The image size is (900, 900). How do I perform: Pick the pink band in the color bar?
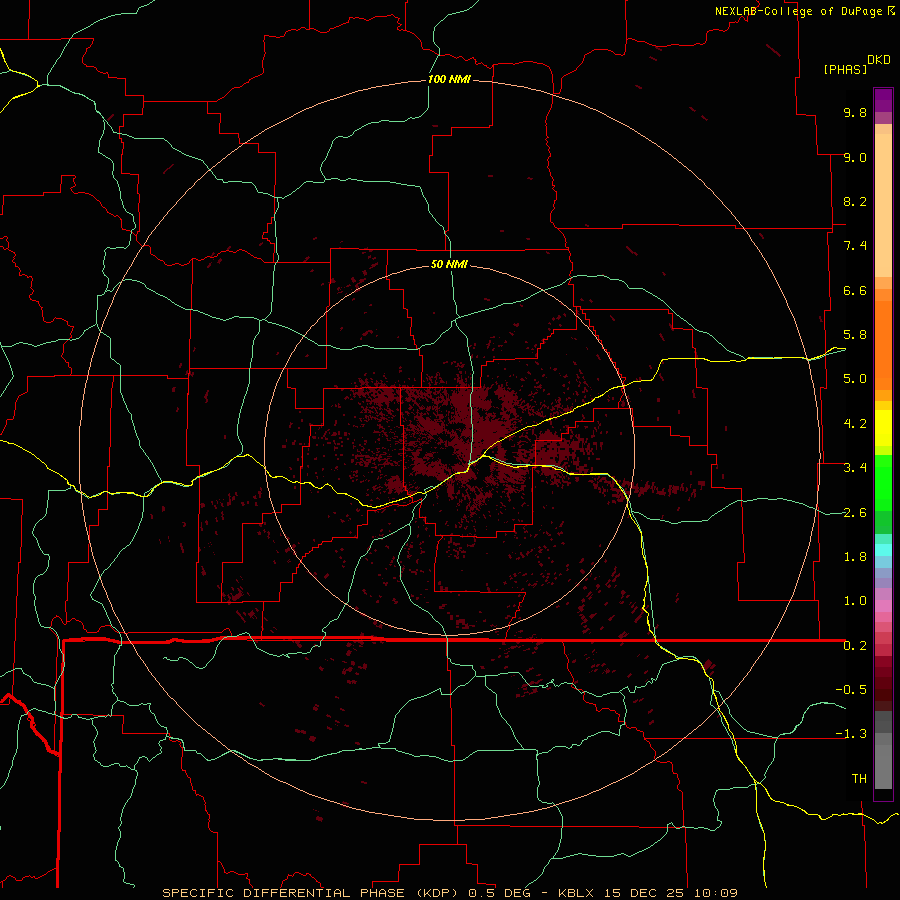click(883, 606)
